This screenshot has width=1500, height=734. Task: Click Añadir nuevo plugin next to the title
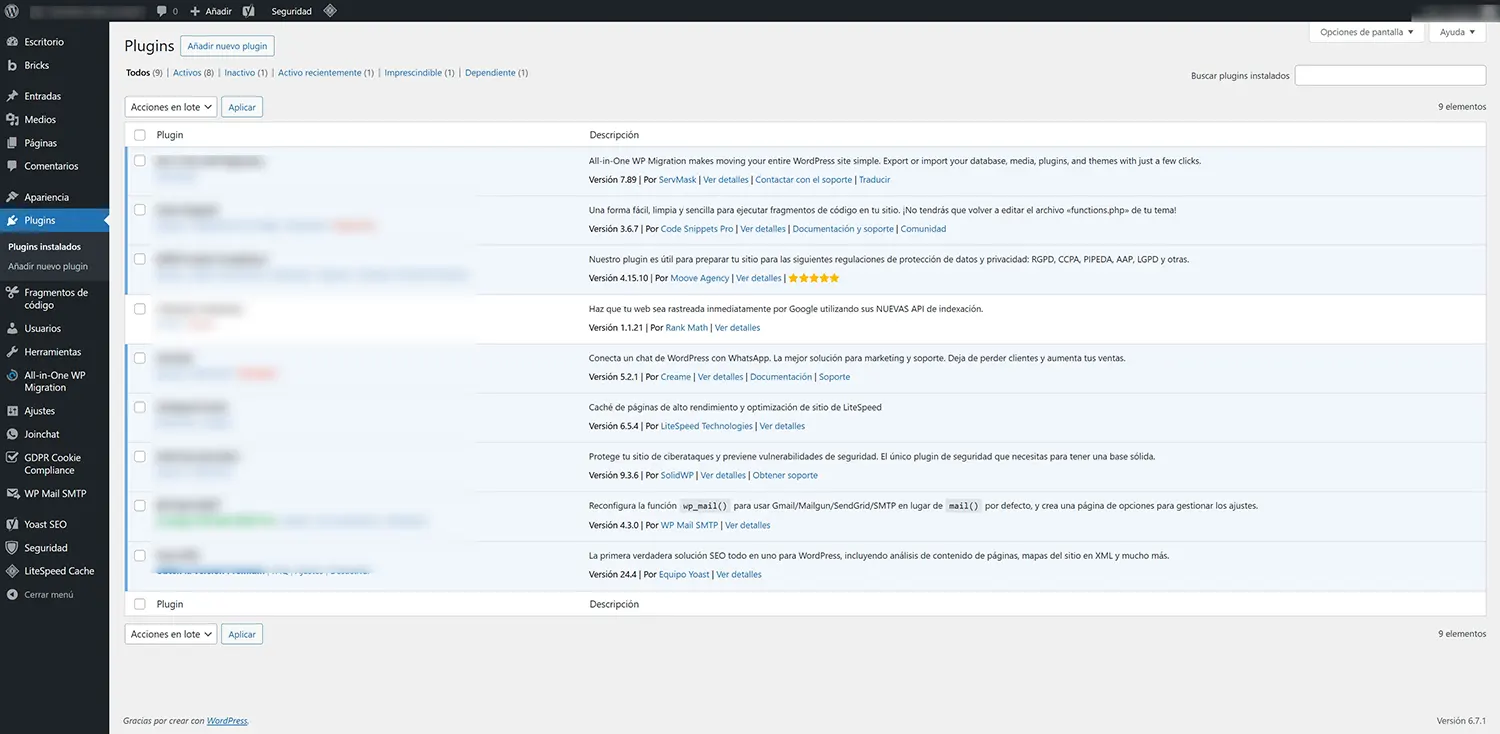[x=227, y=45]
